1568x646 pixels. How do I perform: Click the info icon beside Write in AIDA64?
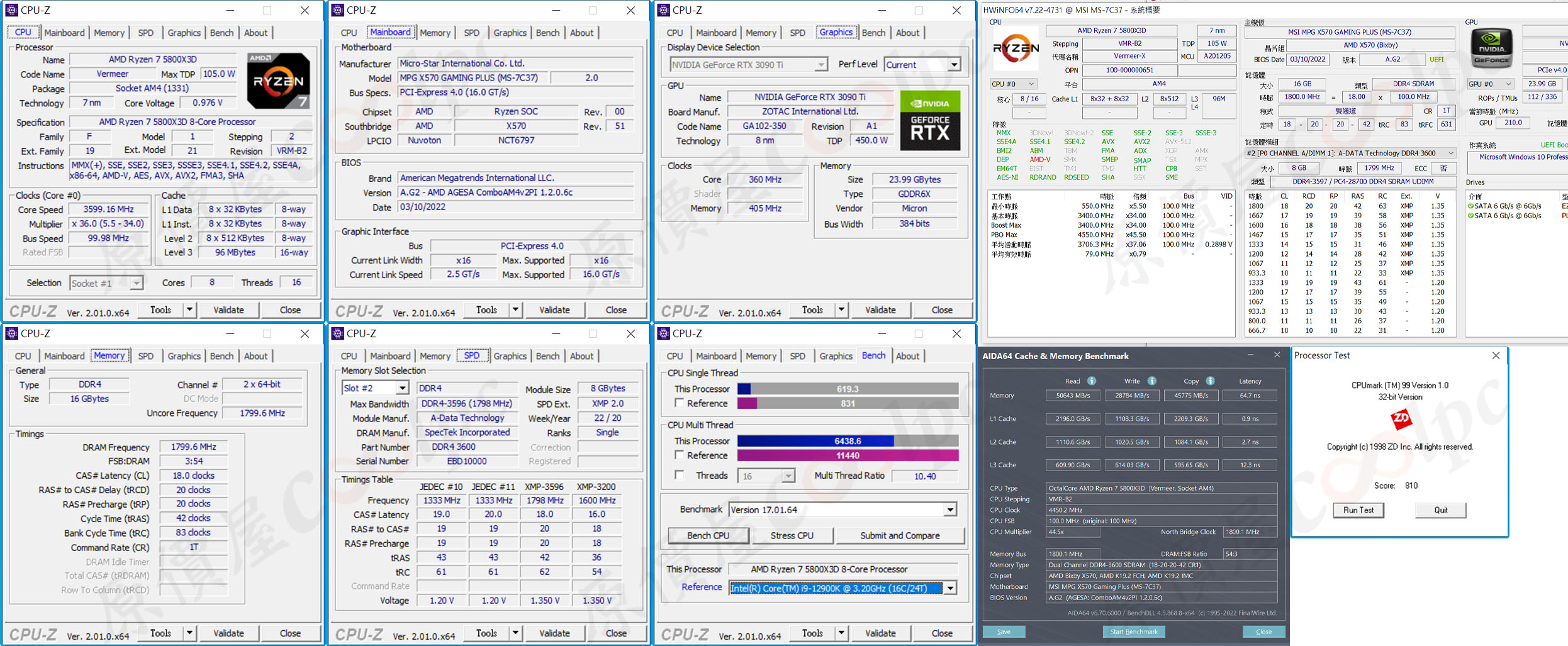pos(1151,381)
